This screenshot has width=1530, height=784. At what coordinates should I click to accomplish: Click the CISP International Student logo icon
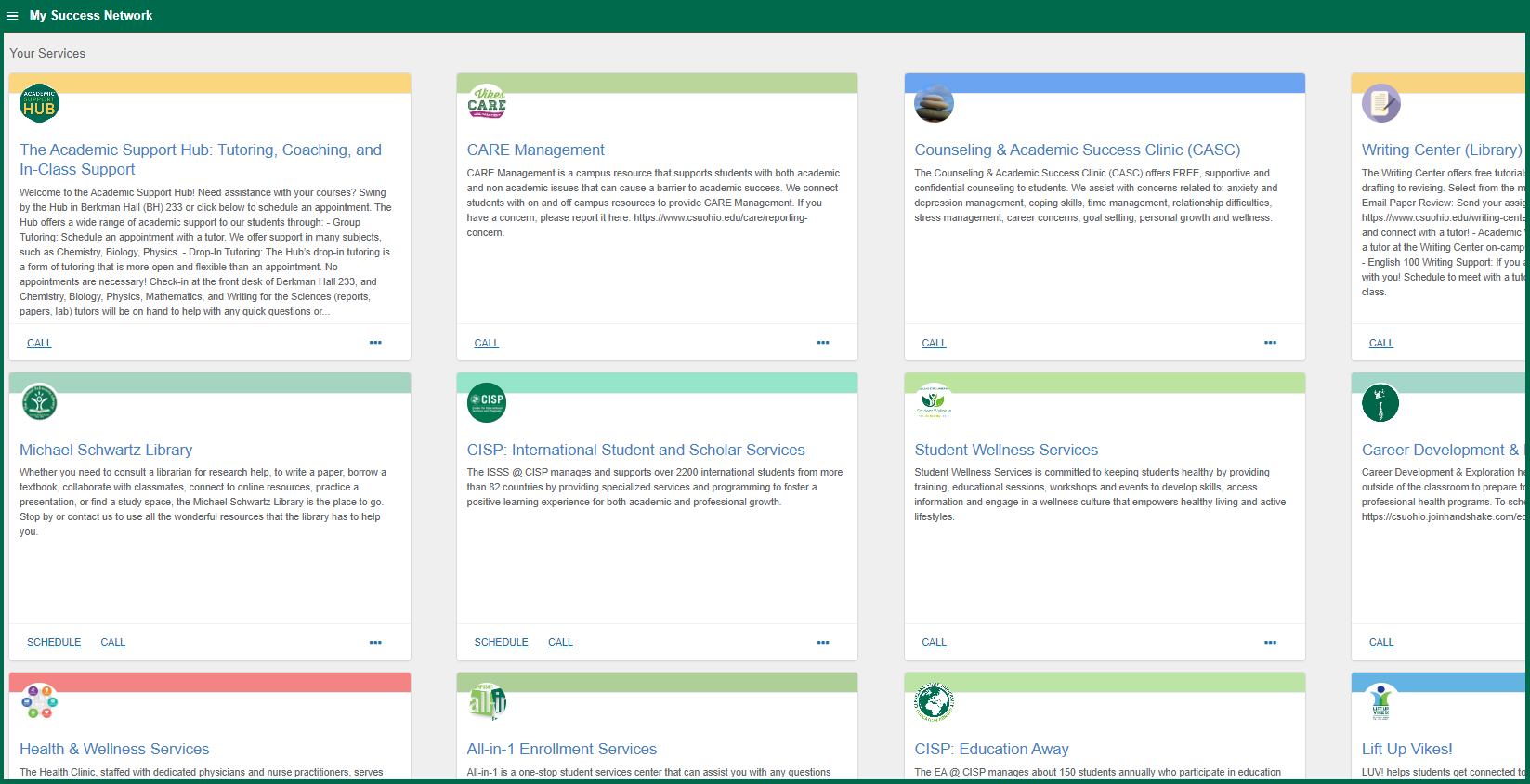pyautogui.click(x=487, y=402)
